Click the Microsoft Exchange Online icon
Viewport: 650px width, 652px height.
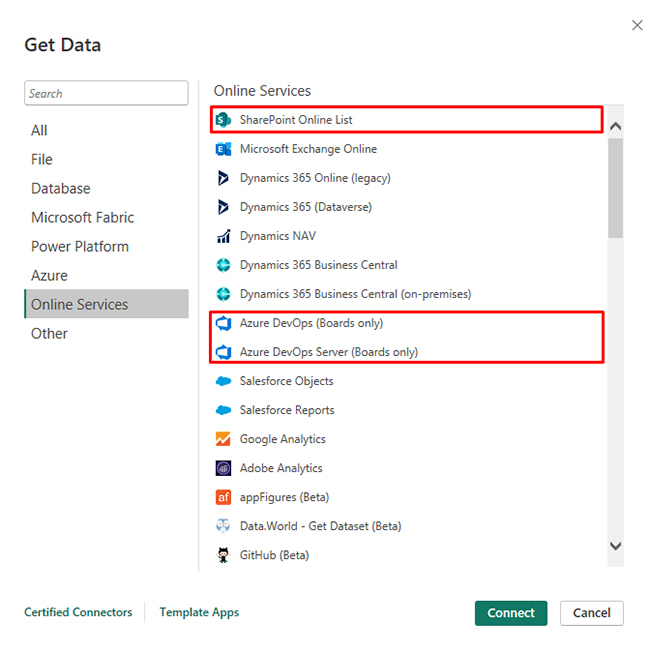click(223, 149)
